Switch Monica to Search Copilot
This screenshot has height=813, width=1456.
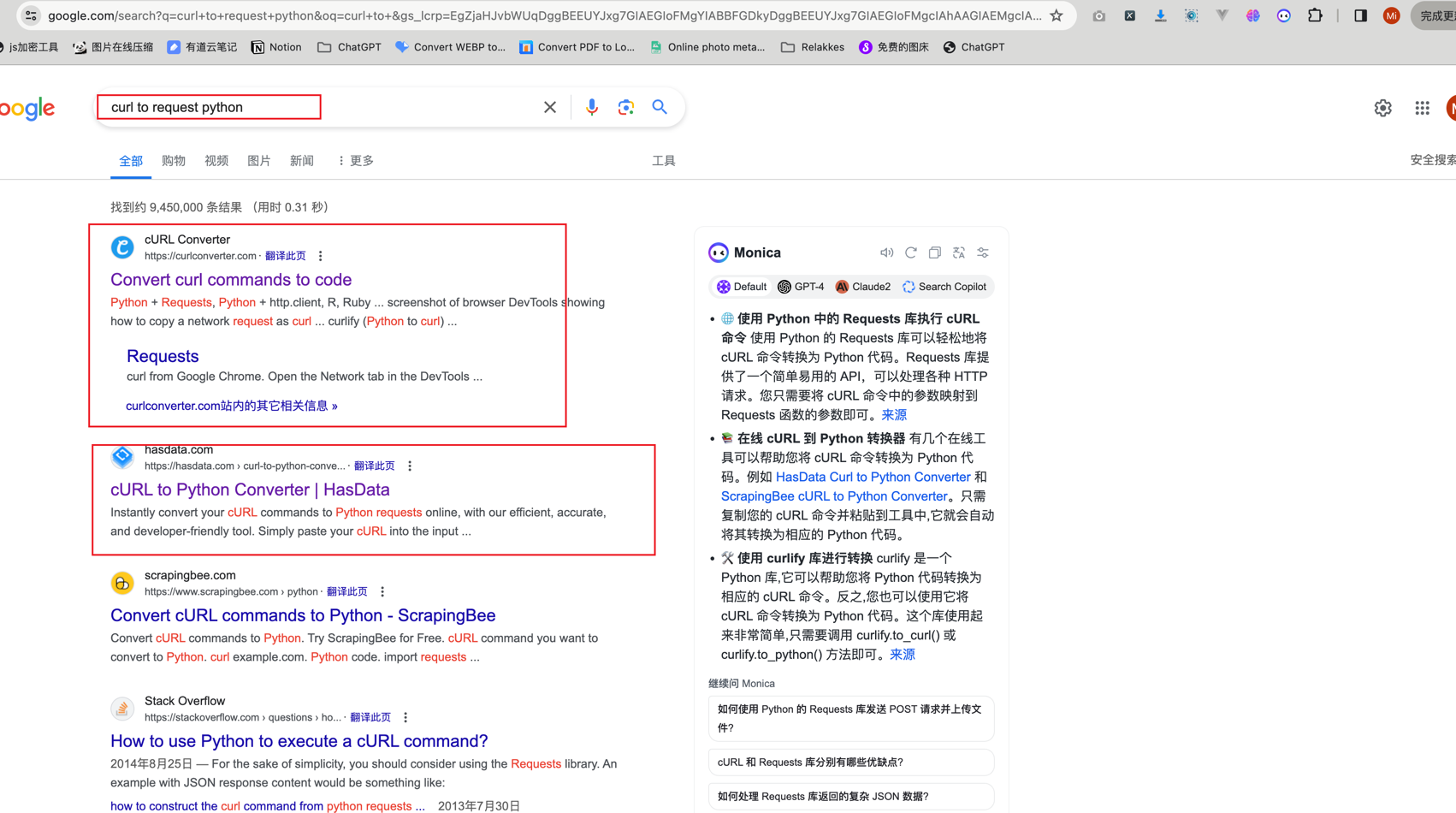[x=944, y=287]
